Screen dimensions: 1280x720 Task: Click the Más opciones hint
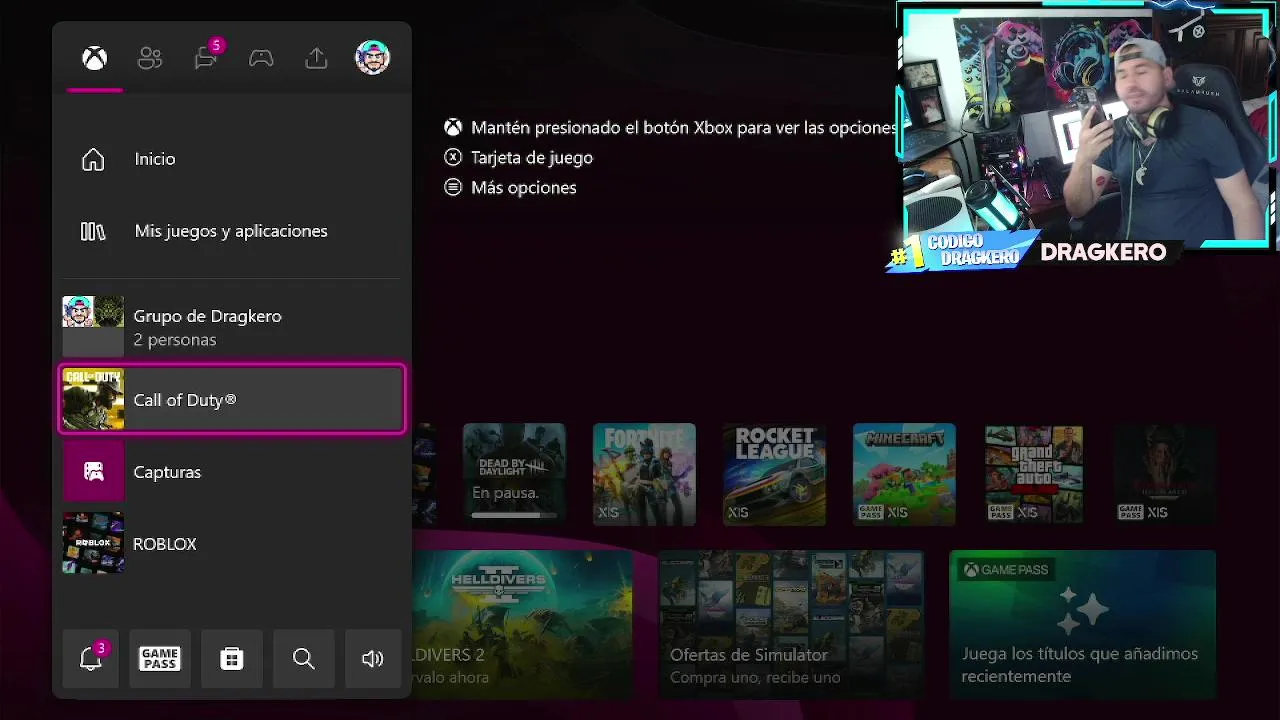(x=524, y=188)
